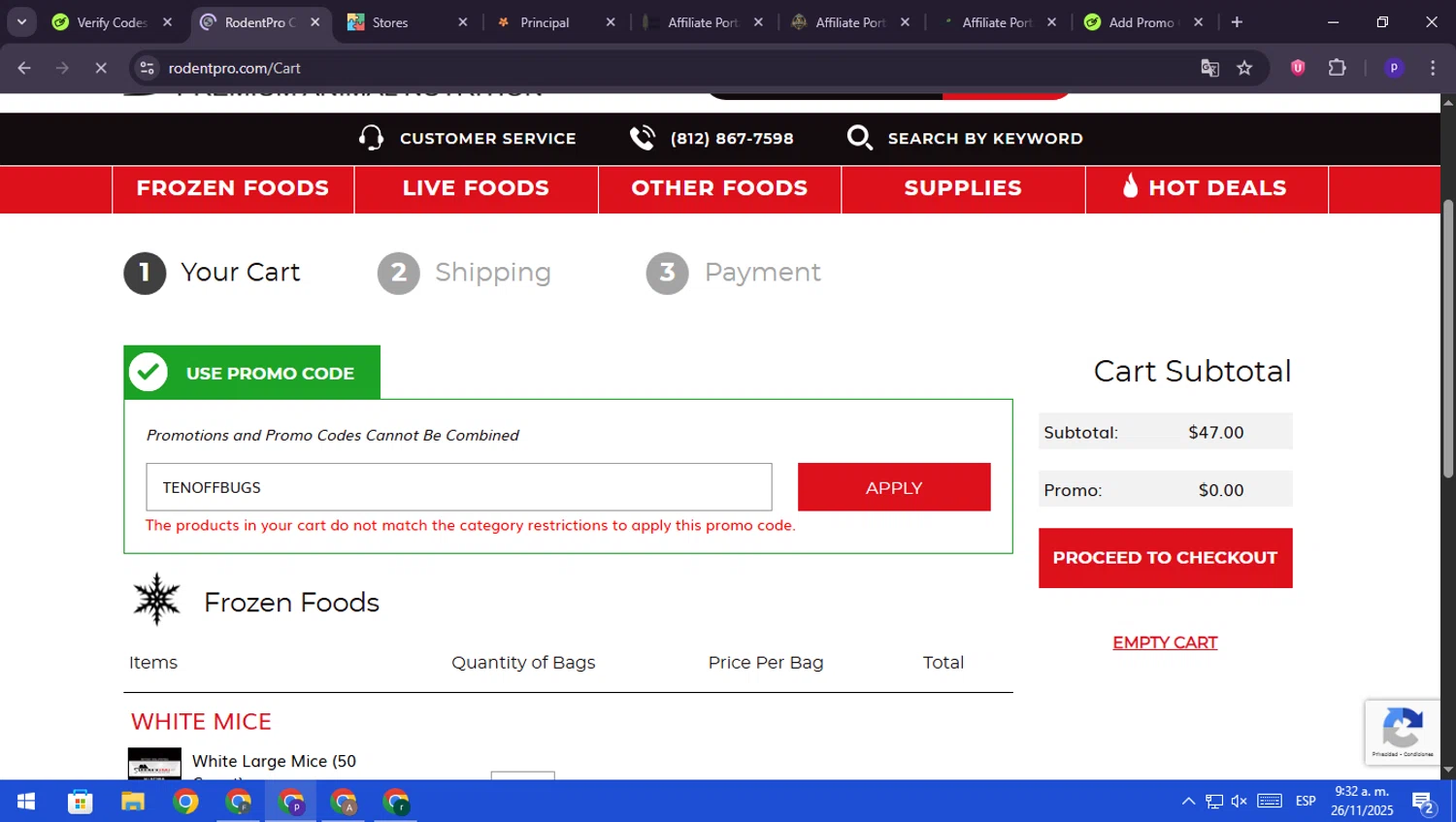The height and width of the screenshot is (822, 1456).
Task: Click the customer service headset icon
Action: coord(371,138)
